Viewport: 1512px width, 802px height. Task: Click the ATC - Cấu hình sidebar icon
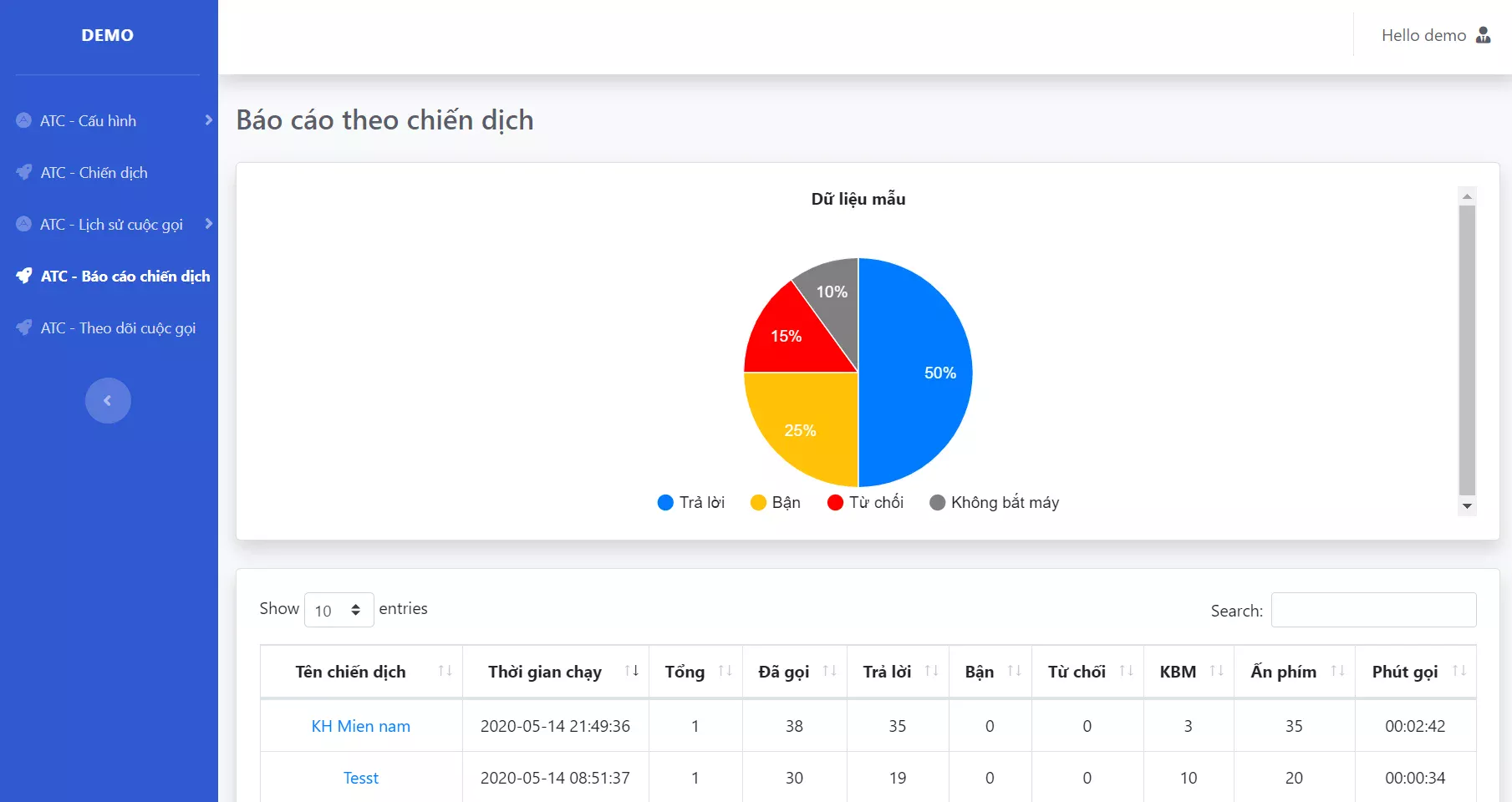point(24,120)
